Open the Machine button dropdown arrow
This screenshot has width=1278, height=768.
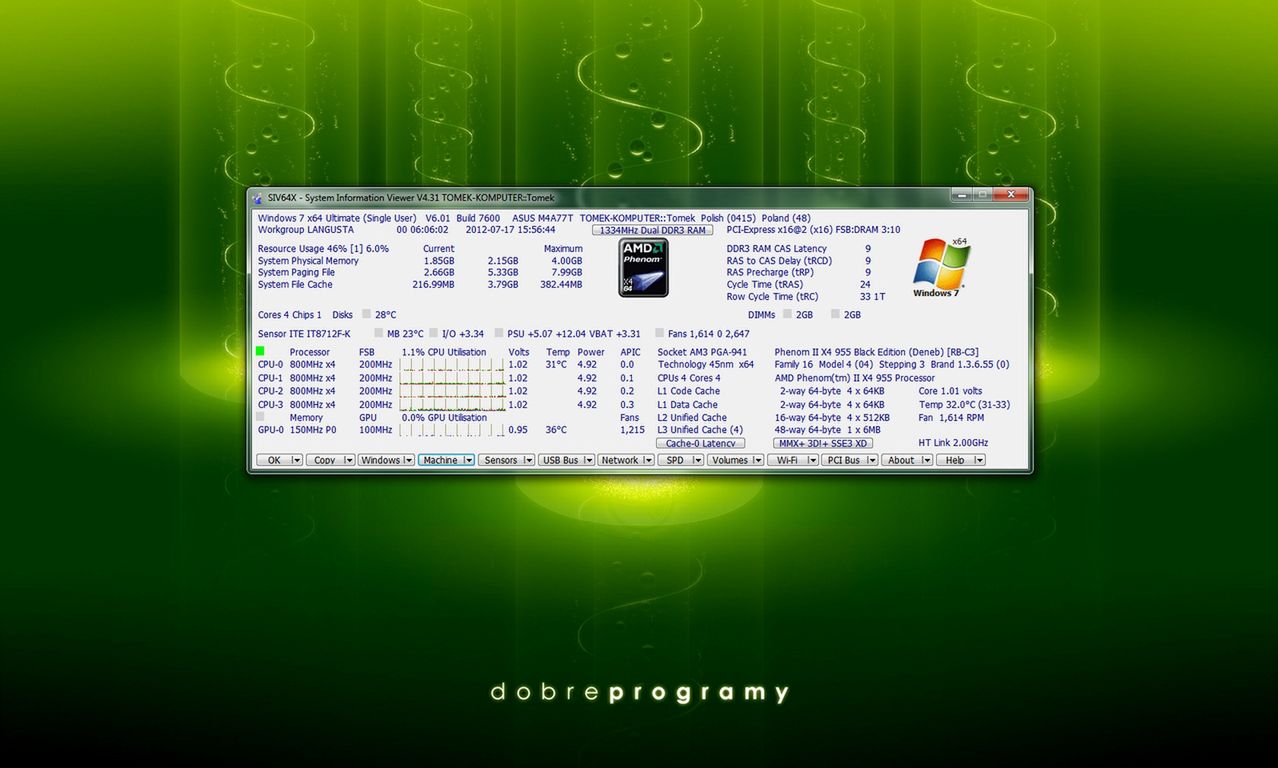(468, 460)
